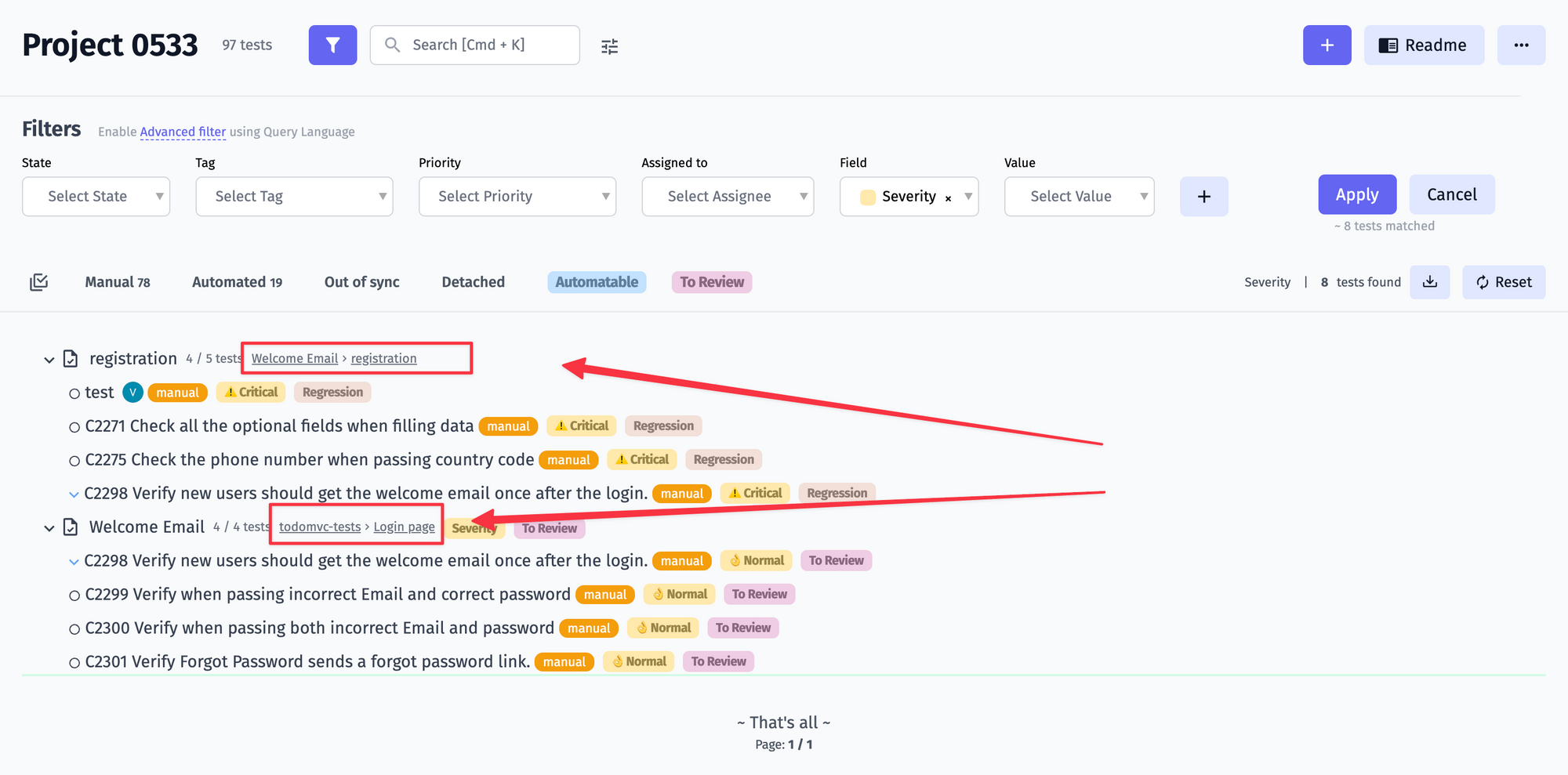1568x775 pixels.
Task: Select the circle next to C2275 test
Action: 74,461
